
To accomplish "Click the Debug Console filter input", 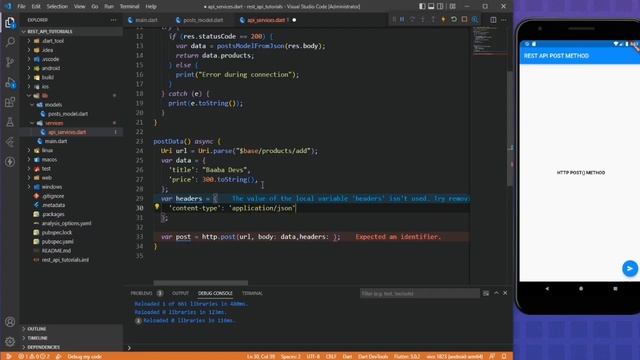I will coord(420,293).
